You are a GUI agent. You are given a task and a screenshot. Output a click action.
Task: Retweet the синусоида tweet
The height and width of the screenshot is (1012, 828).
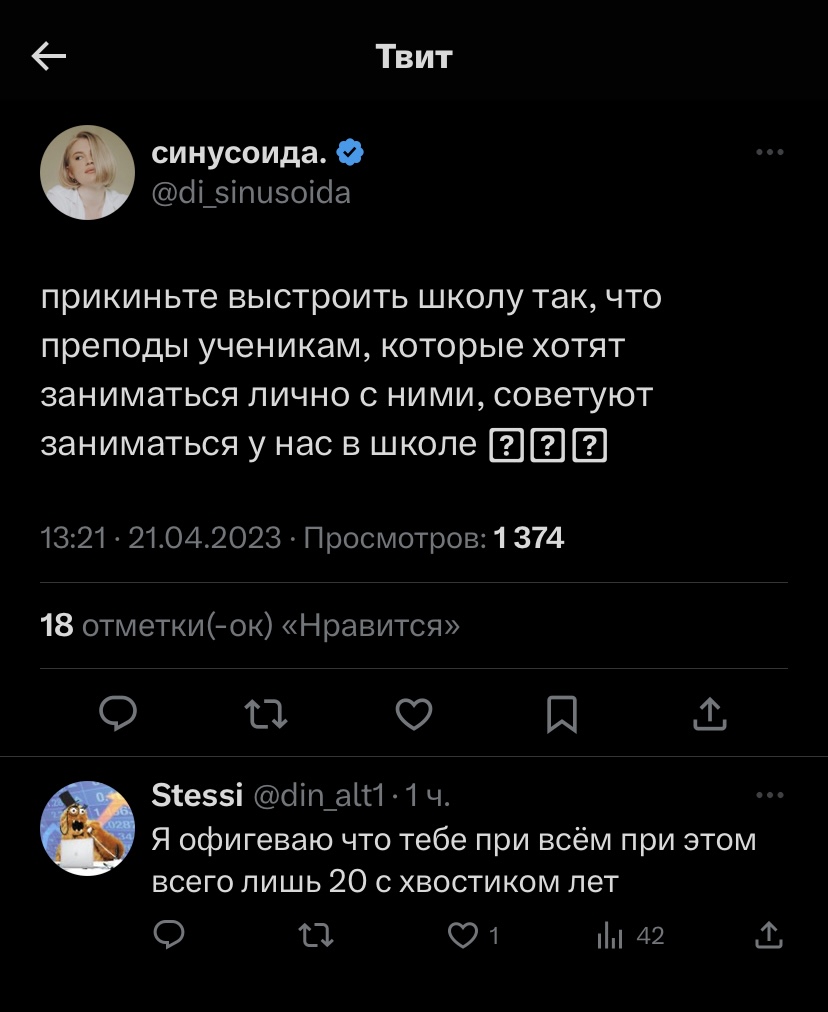pos(267,713)
